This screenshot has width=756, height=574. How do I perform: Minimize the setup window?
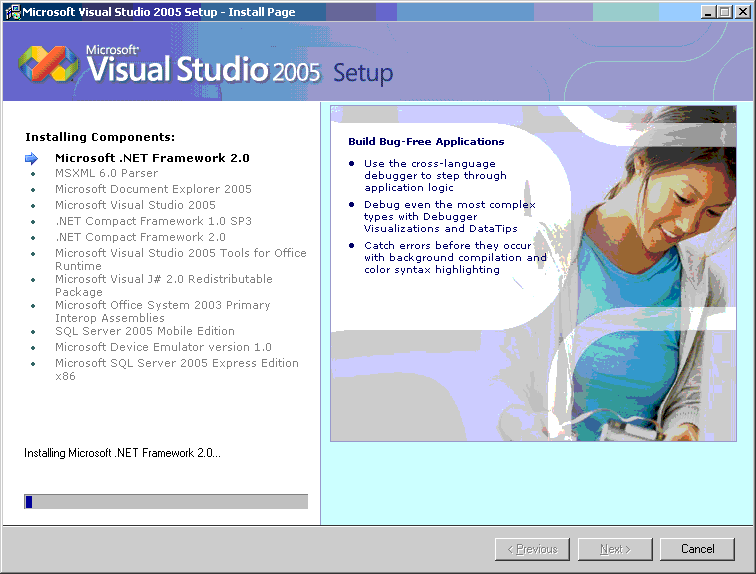[x=708, y=12]
